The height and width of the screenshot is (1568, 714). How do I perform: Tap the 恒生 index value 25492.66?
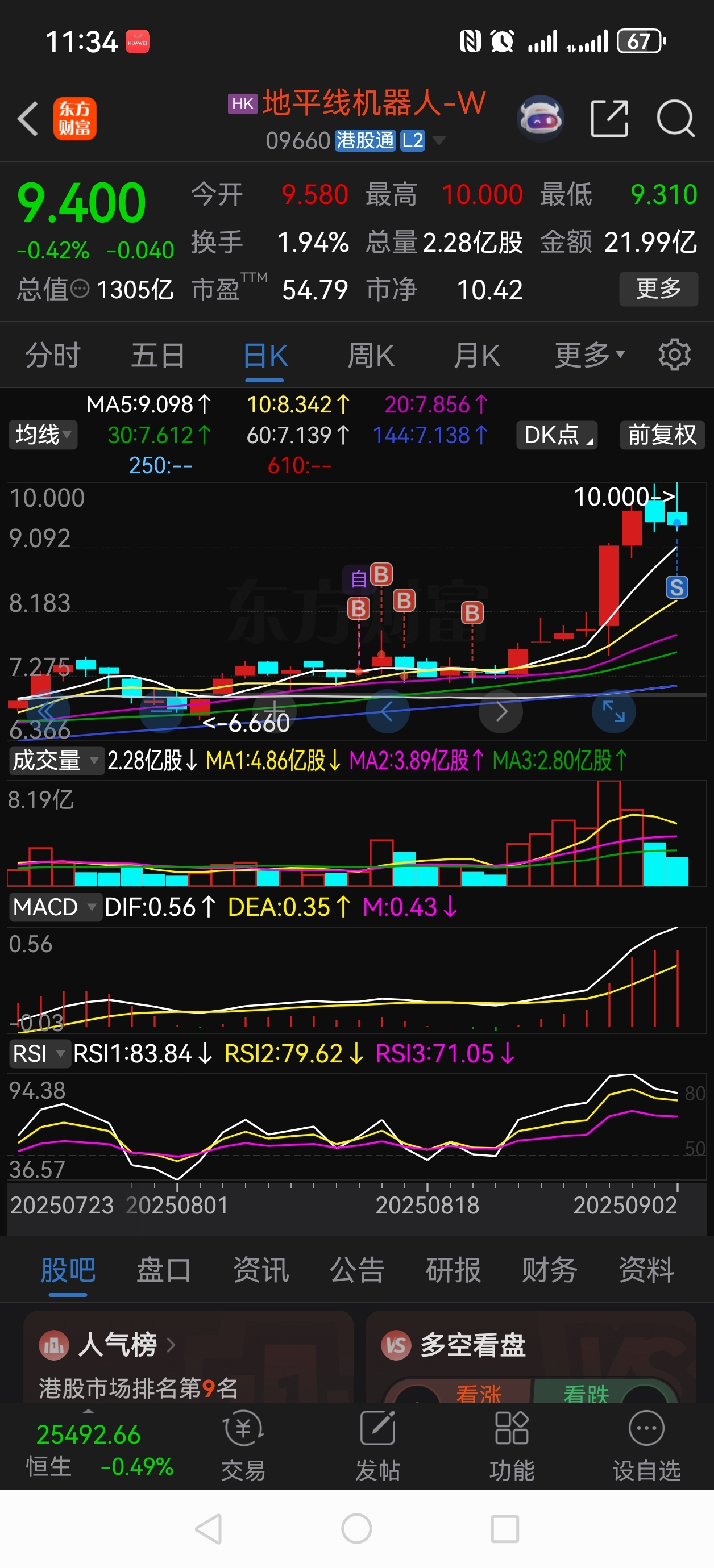tap(88, 1434)
